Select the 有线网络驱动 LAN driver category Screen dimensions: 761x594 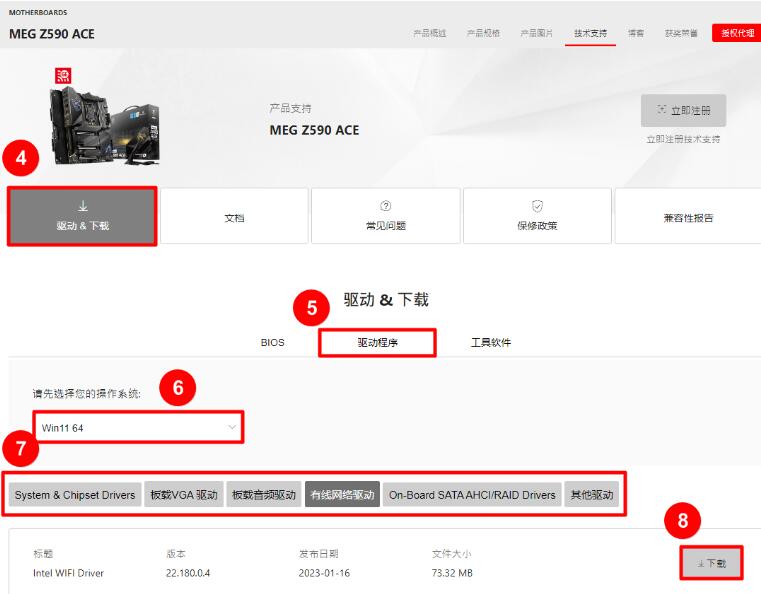342,495
